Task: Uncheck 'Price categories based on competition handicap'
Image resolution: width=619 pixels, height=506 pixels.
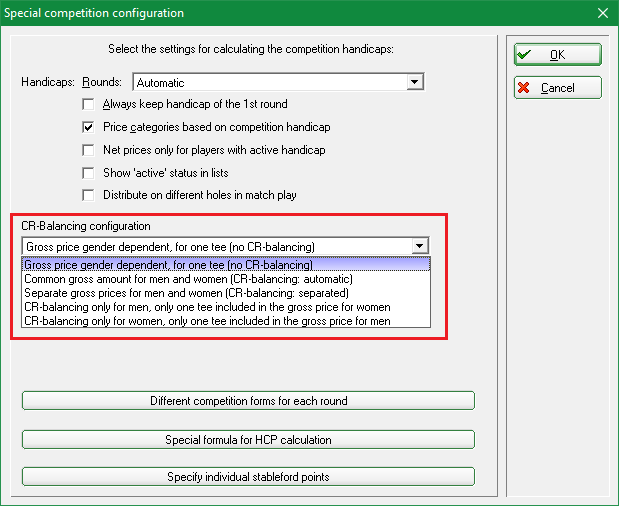Action: point(89,127)
